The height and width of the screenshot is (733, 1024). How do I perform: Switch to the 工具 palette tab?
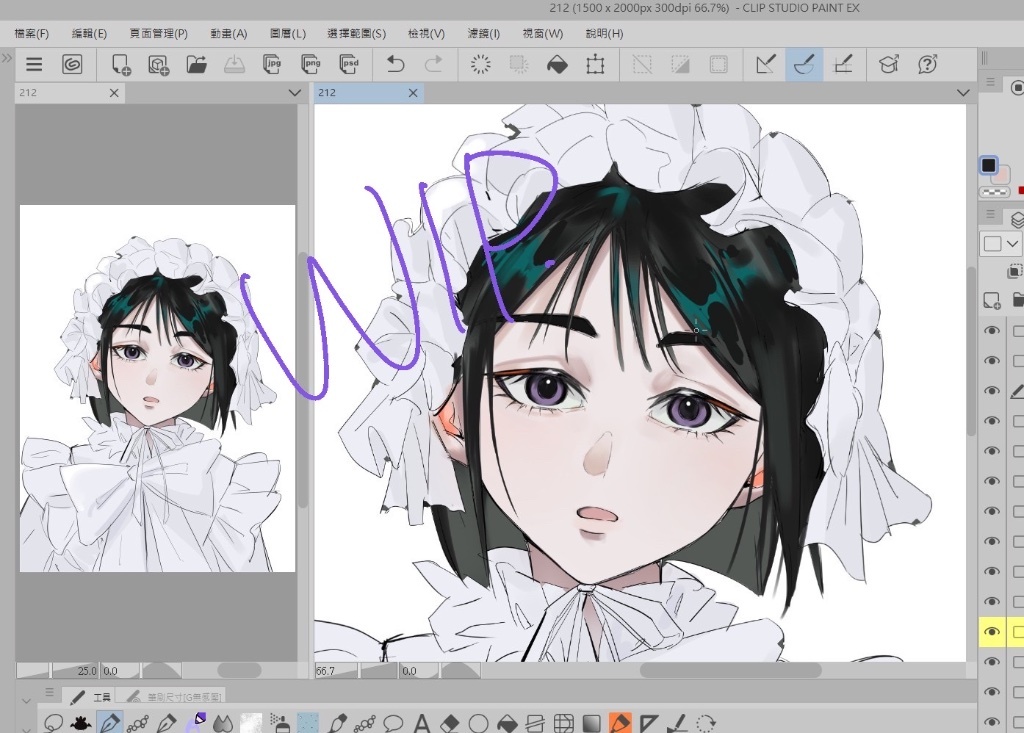tap(91, 697)
